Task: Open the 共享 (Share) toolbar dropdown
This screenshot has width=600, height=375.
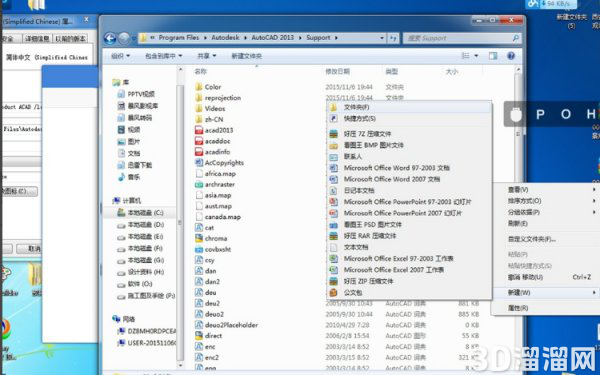Action: point(207,56)
